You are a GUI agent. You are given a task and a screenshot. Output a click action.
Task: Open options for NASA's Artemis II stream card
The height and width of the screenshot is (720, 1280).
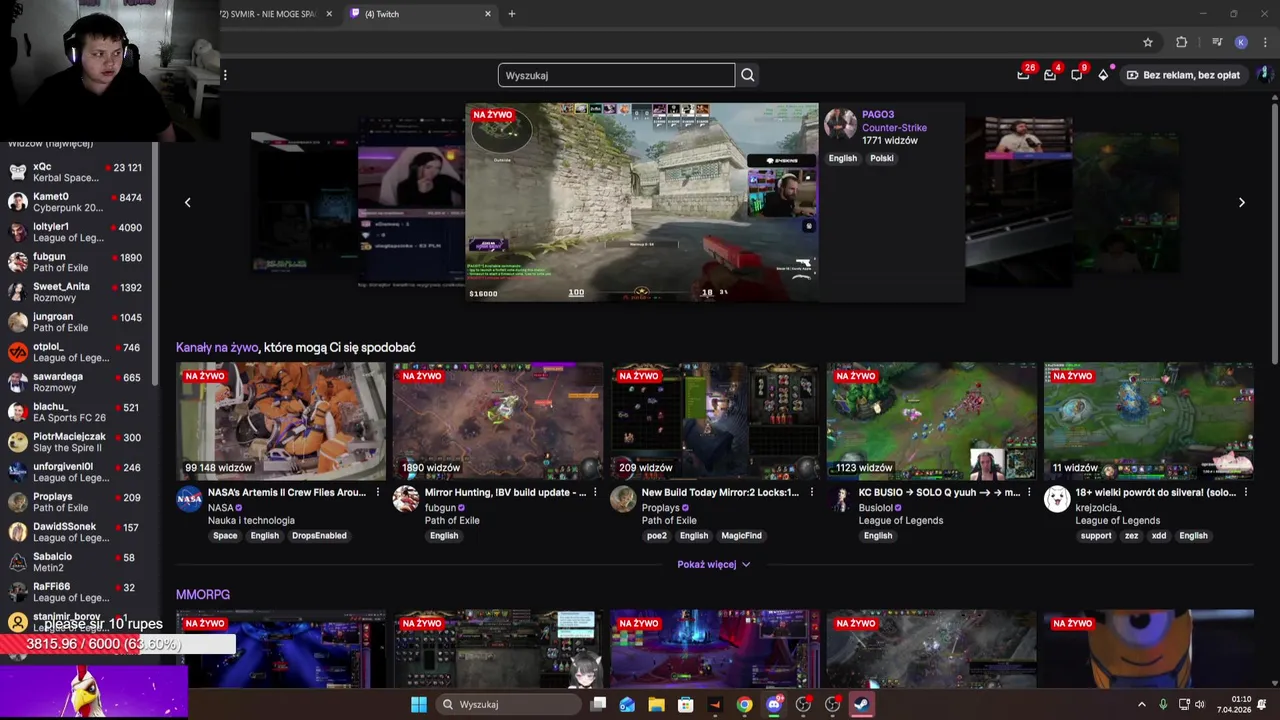point(378,492)
